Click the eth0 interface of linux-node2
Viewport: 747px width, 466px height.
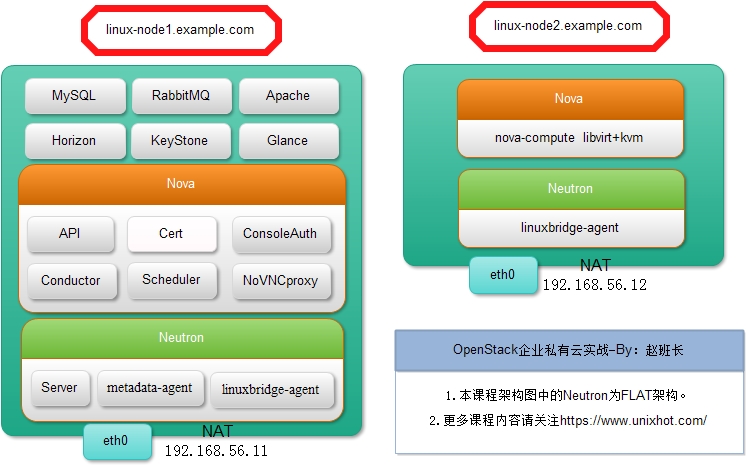(503, 275)
